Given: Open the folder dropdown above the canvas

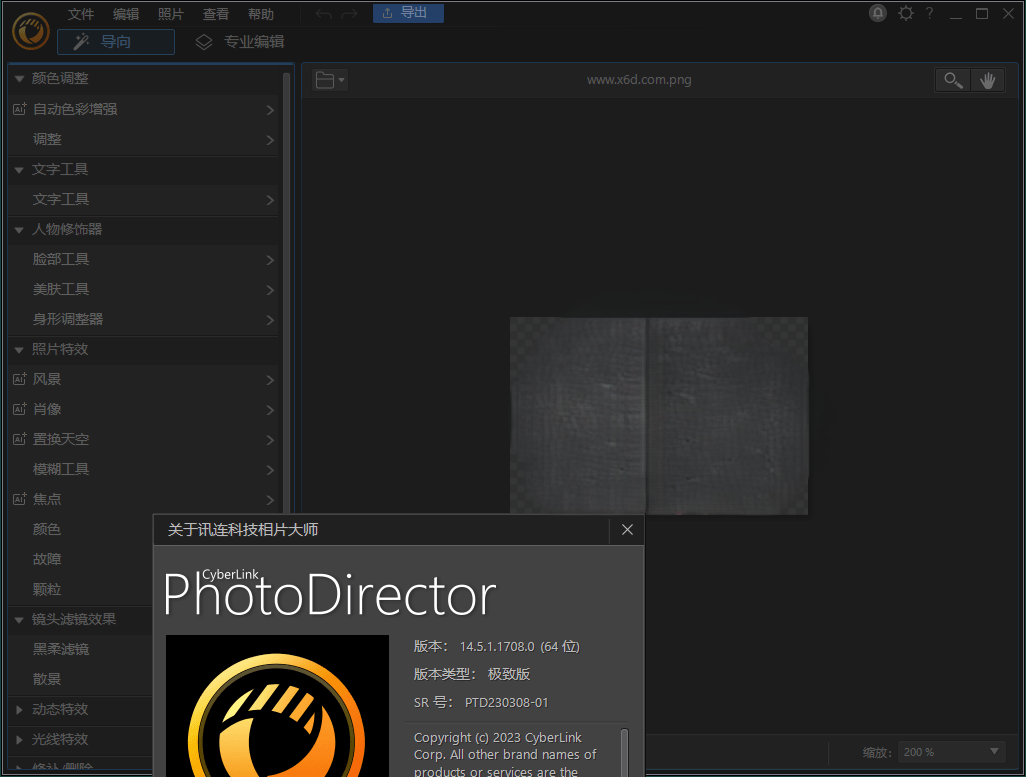Looking at the screenshot, I should point(330,80).
